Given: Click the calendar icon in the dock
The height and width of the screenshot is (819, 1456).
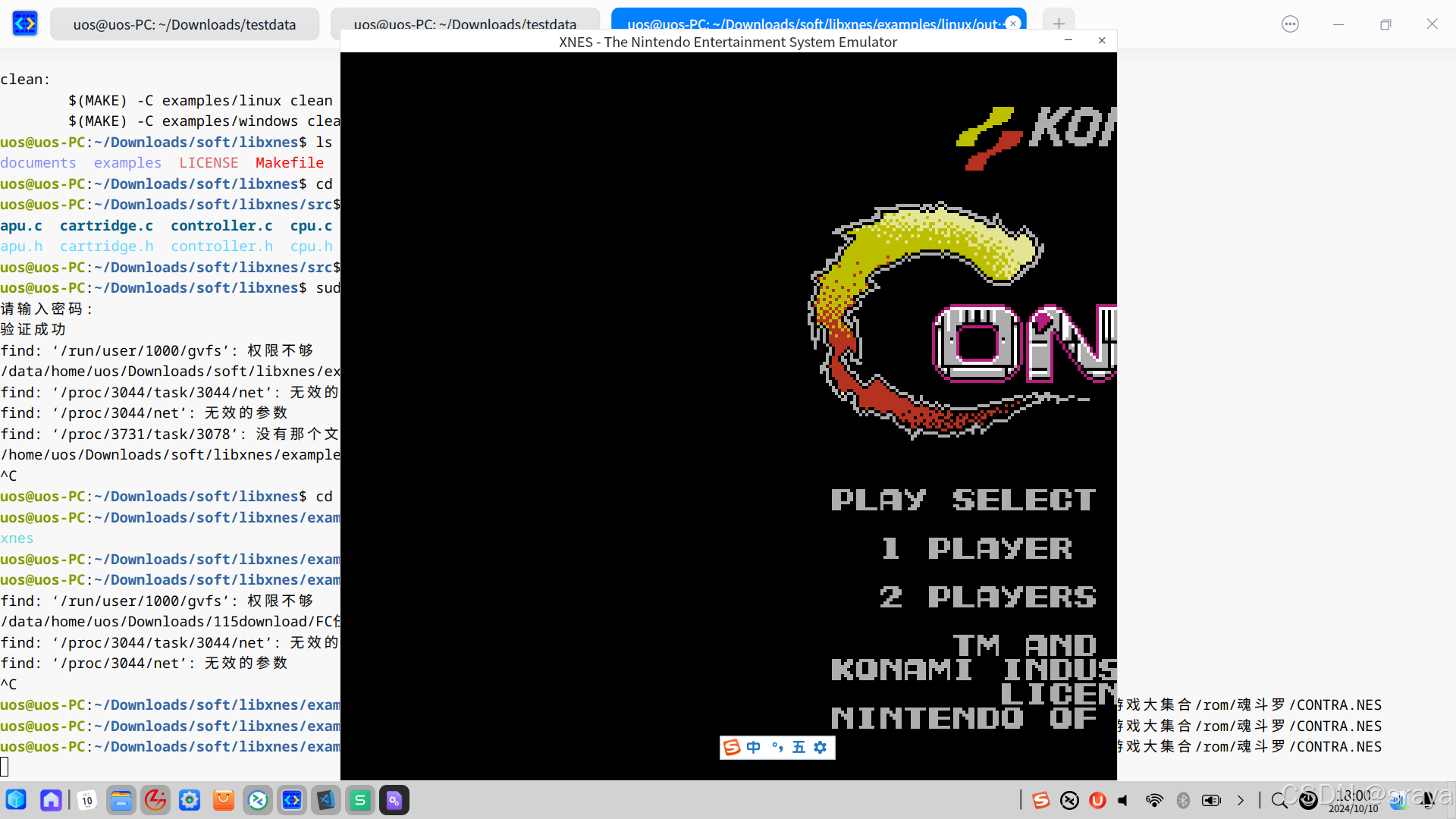Looking at the screenshot, I should tap(87, 800).
